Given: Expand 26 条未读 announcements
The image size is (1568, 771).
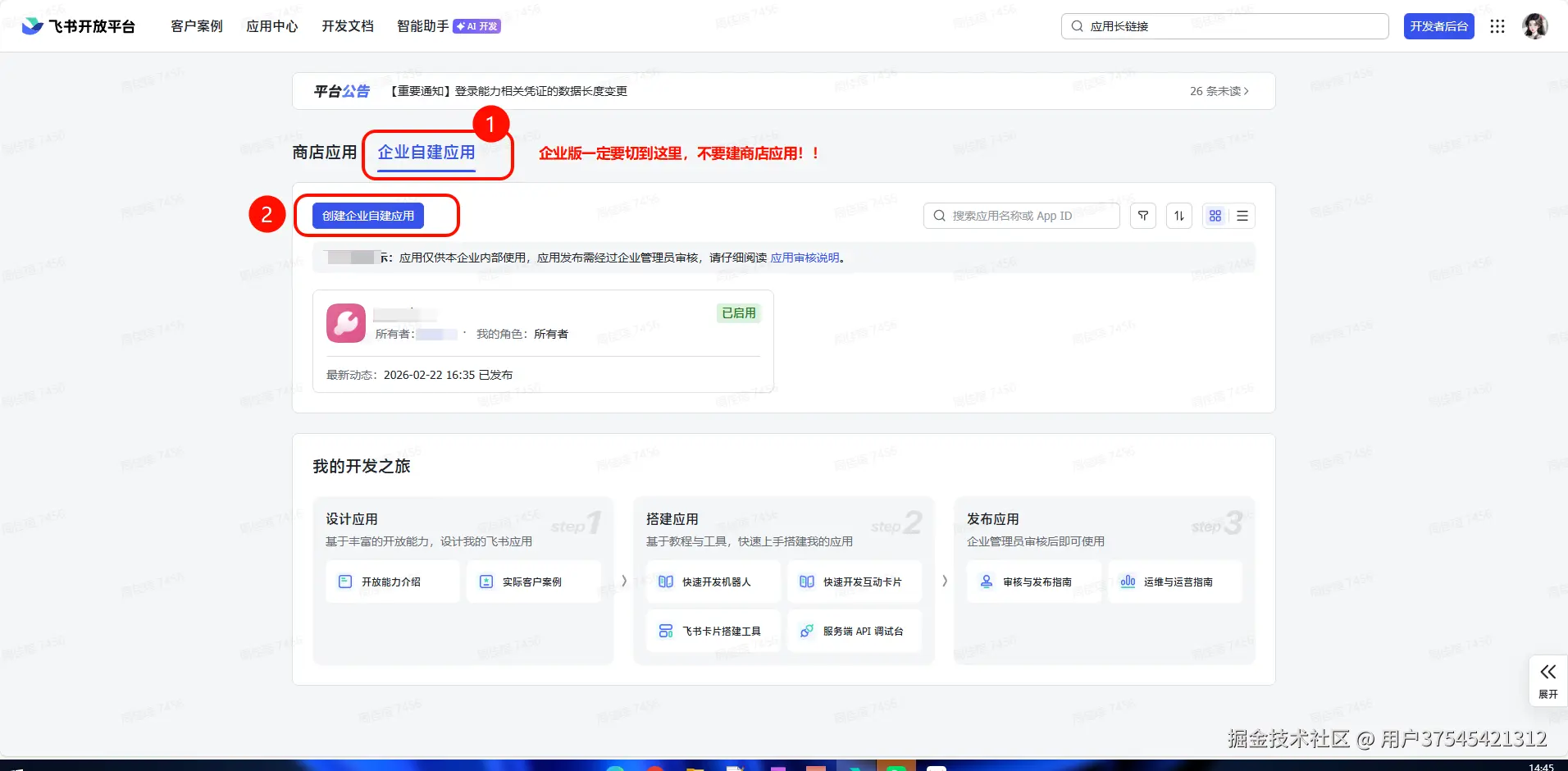Looking at the screenshot, I should pos(1219,91).
